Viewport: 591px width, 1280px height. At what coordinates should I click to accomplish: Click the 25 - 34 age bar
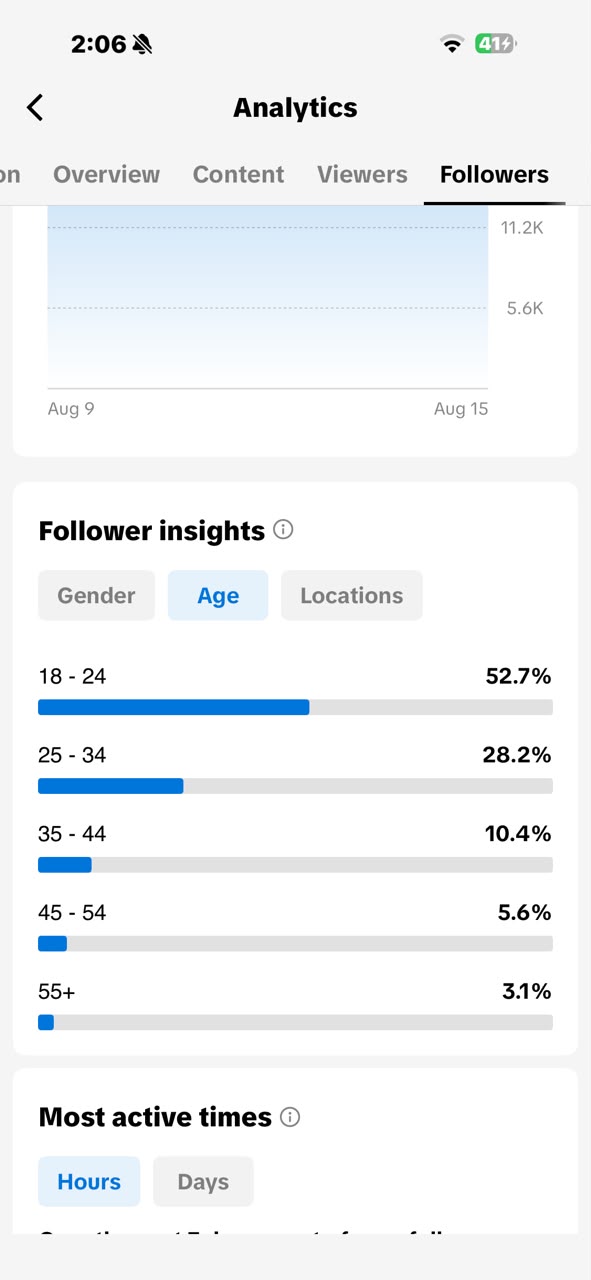pos(295,786)
